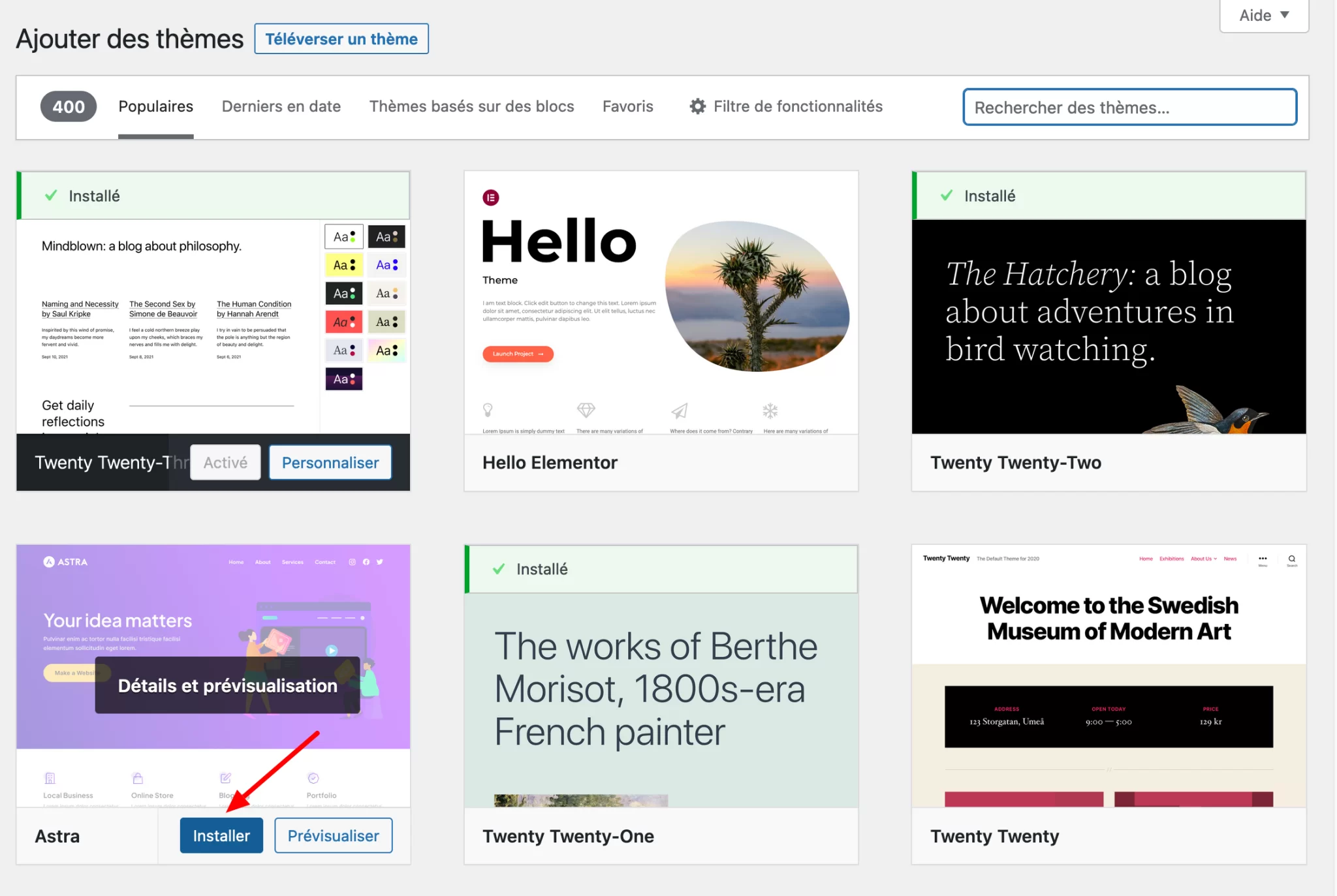Focus the Rechercher des thèmes search field
Screen dimensions: 1337x896
[x=1129, y=107]
